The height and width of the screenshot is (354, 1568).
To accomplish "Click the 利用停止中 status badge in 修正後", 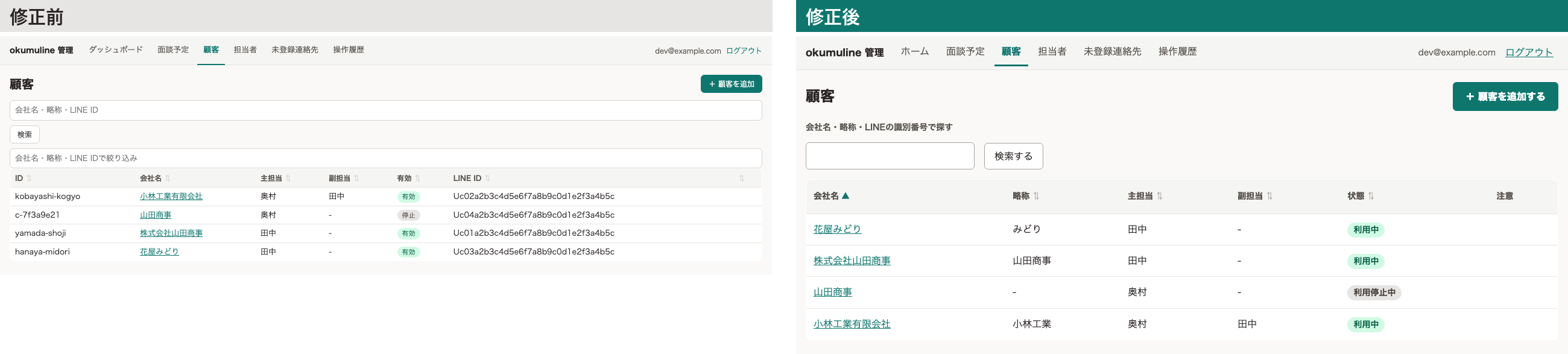I will [1374, 292].
